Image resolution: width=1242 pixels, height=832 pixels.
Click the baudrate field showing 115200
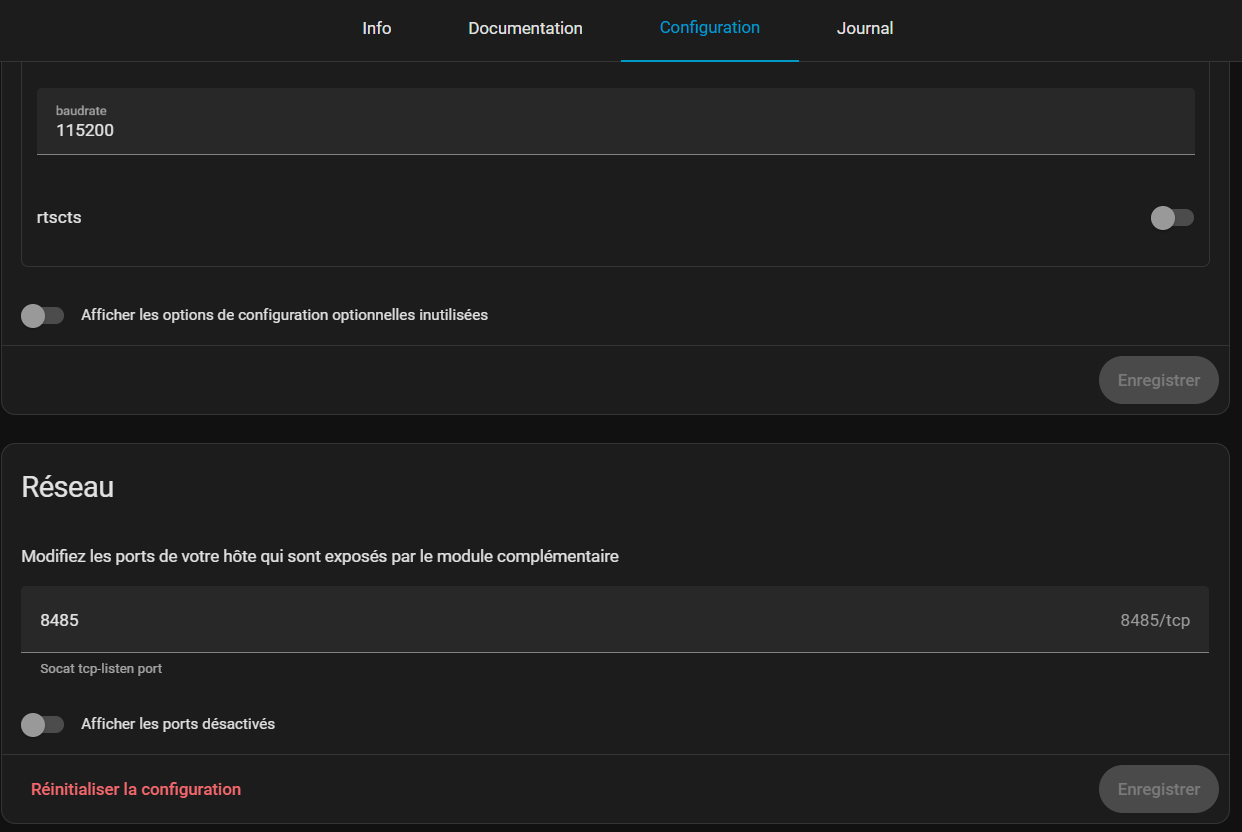615,130
